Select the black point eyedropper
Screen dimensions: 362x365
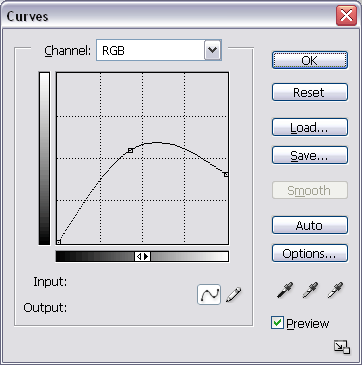pyautogui.click(x=285, y=290)
